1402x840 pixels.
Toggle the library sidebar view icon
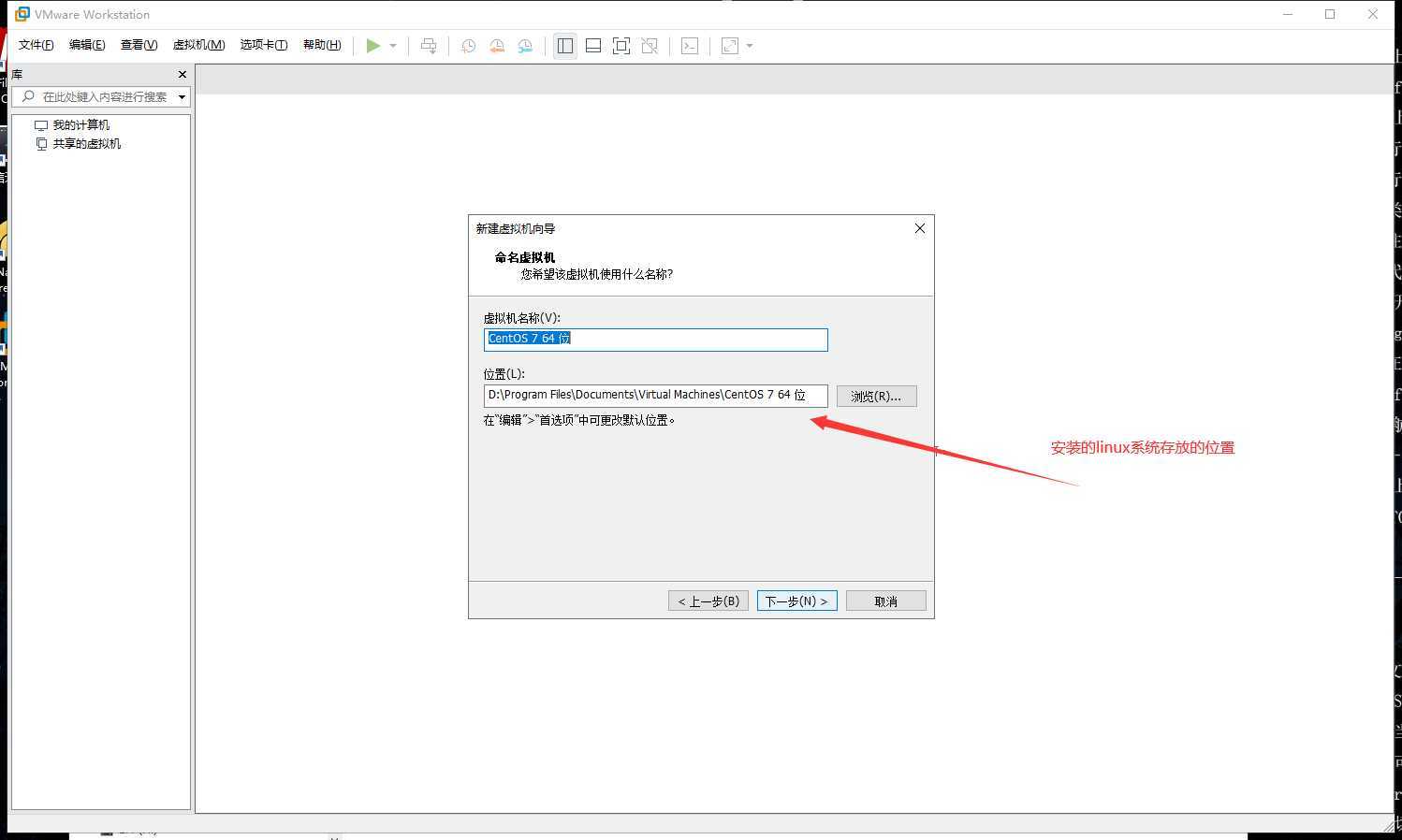click(x=565, y=46)
